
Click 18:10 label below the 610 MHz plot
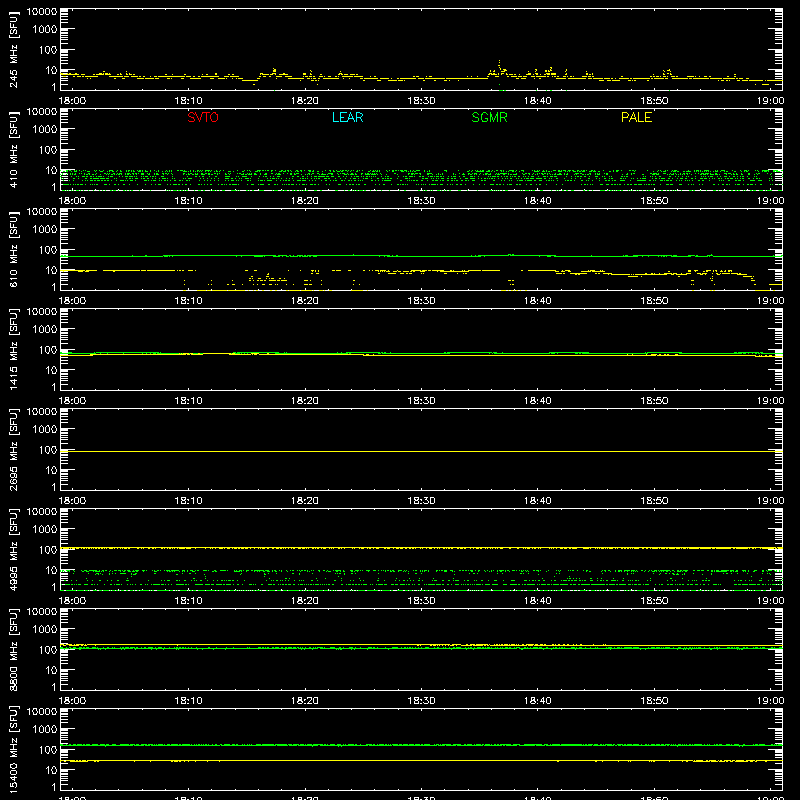188,301
